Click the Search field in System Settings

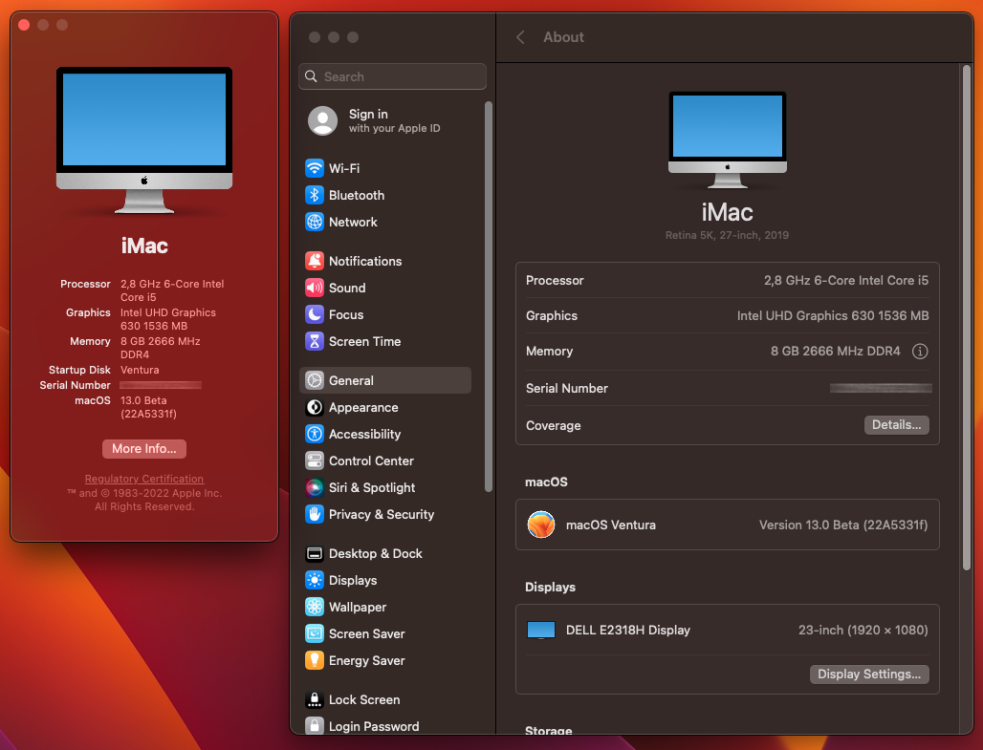pos(392,77)
